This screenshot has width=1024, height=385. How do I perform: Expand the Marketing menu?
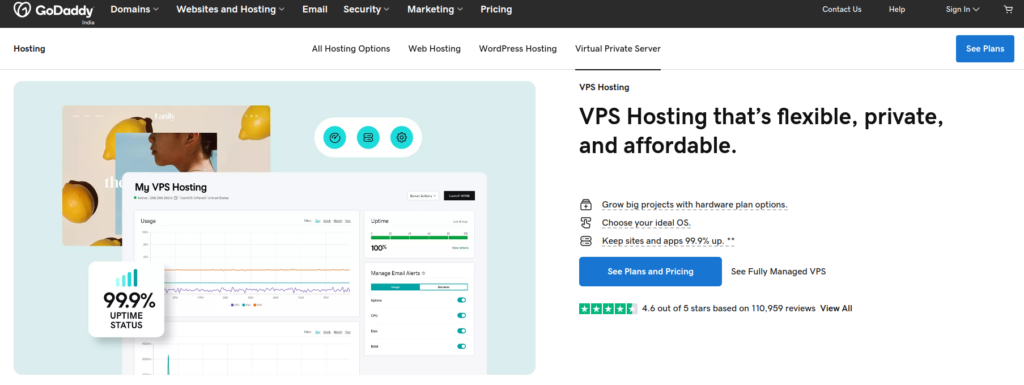pyautogui.click(x=435, y=10)
